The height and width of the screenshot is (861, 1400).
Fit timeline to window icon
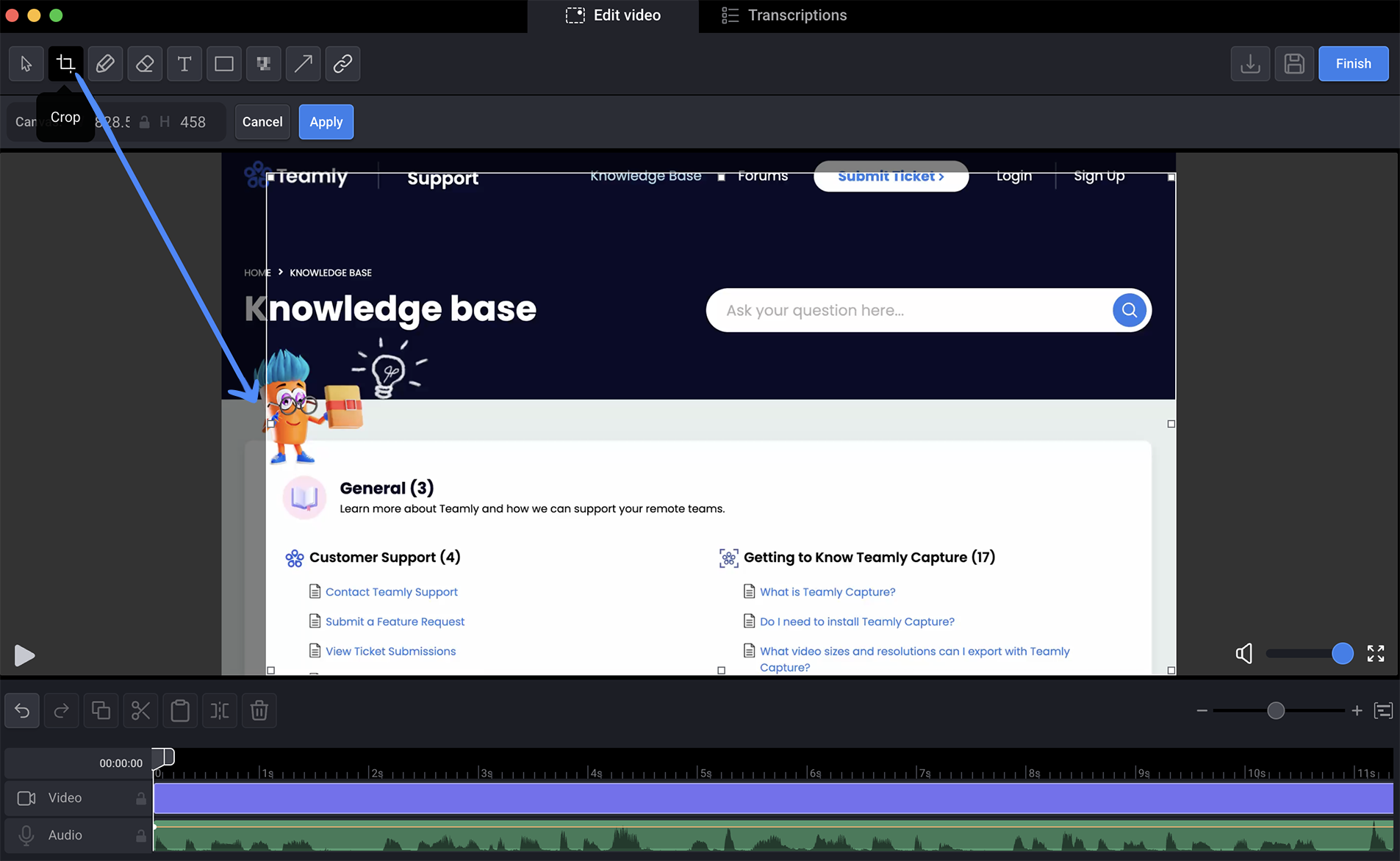pos(1383,710)
